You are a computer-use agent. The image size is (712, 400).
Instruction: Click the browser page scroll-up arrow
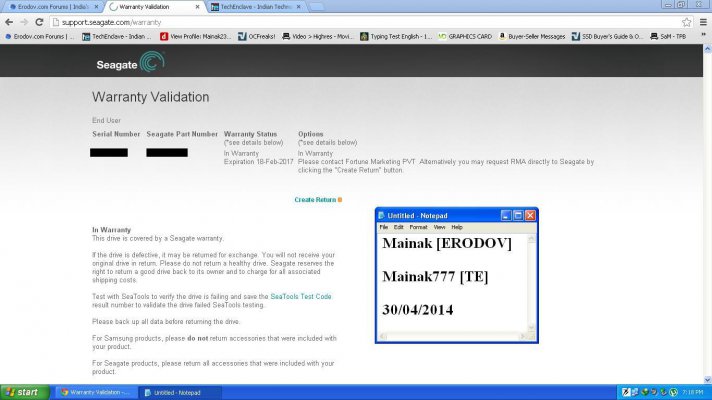click(x=707, y=49)
